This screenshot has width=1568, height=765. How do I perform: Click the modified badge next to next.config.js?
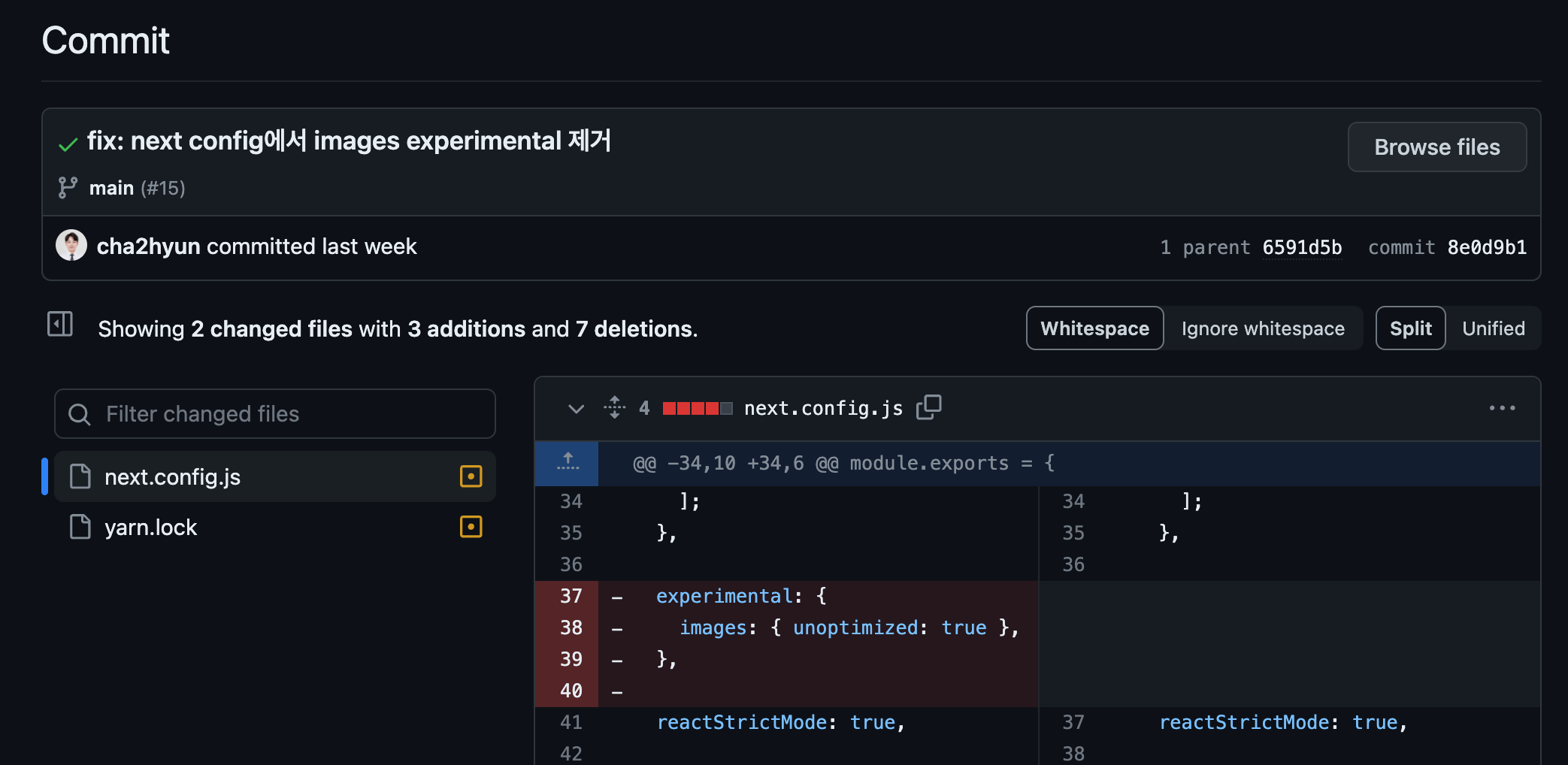pyautogui.click(x=471, y=476)
